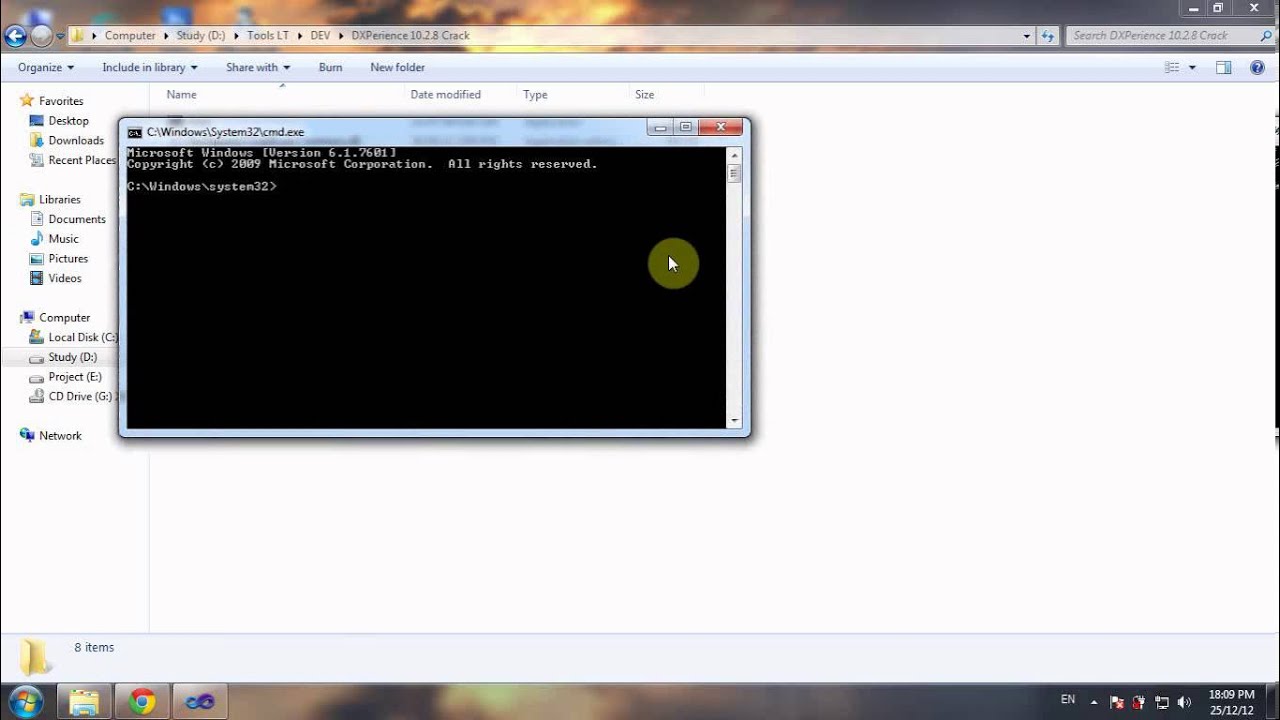Sort files by Date modified column

click(445, 94)
